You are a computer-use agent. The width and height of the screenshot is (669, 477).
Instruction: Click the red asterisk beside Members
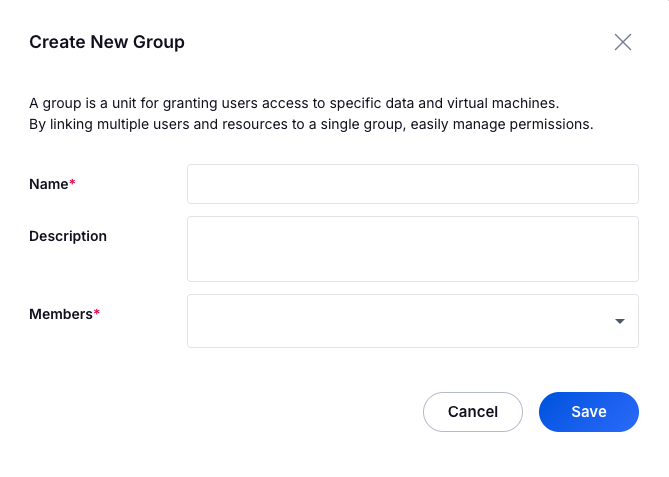(x=97, y=313)
